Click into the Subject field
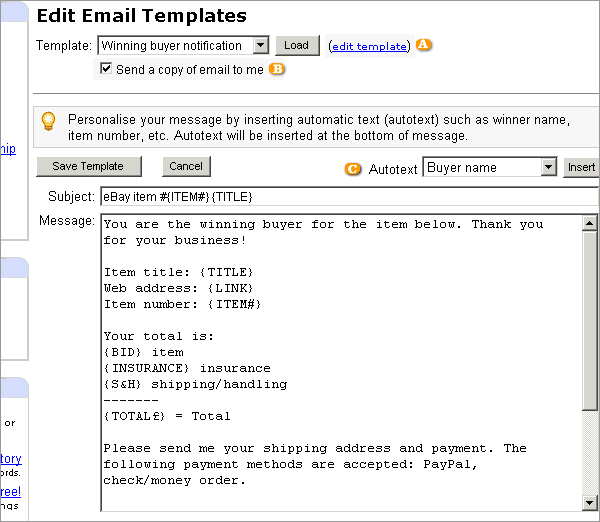600x522 pixels. (340, 197)
